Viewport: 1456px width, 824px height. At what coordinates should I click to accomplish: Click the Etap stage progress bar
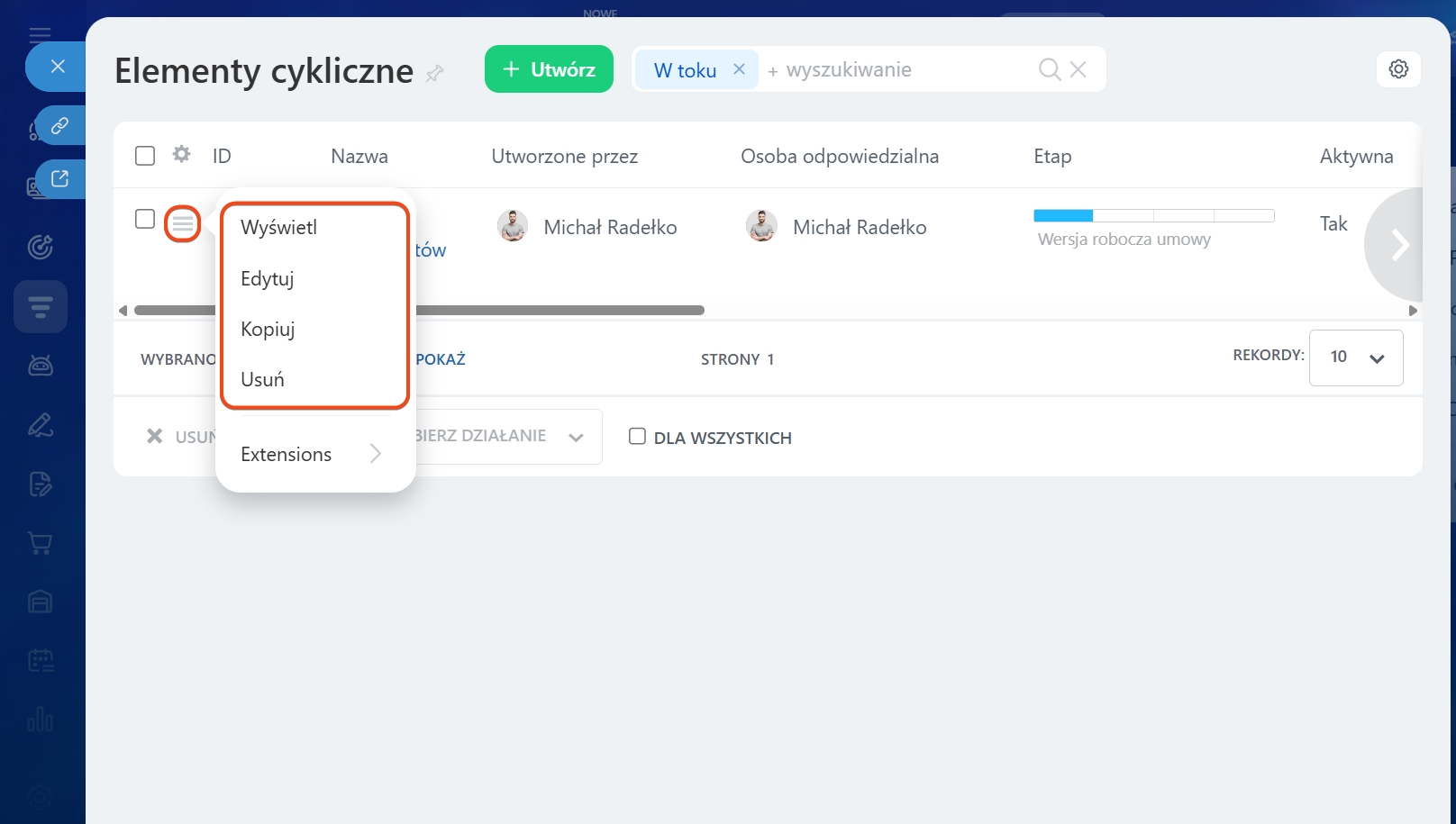[1154, 215]
